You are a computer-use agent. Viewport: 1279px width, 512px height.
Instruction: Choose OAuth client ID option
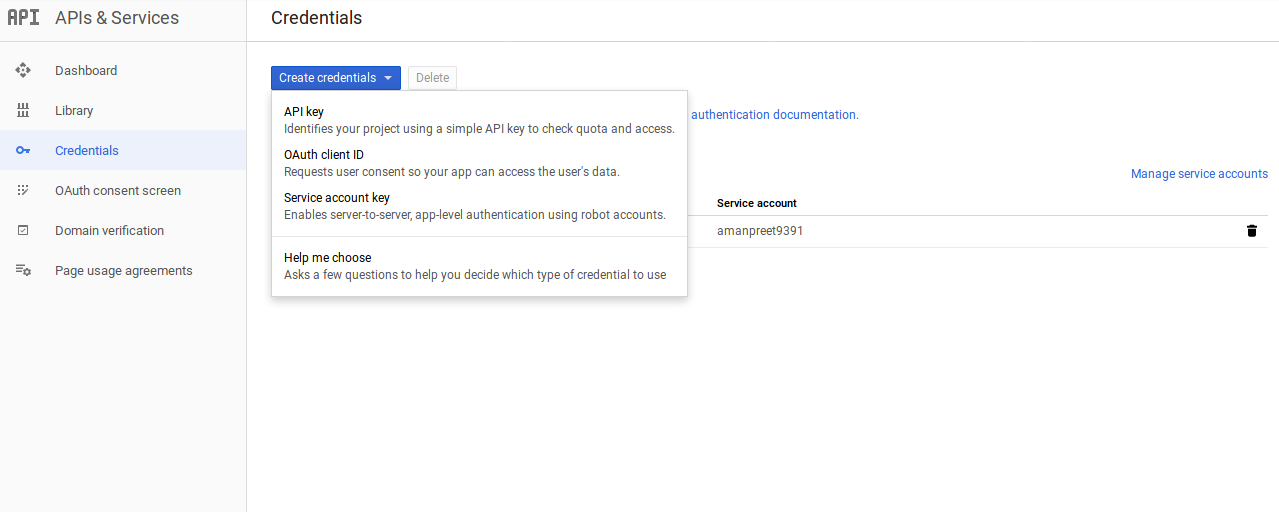479,163
